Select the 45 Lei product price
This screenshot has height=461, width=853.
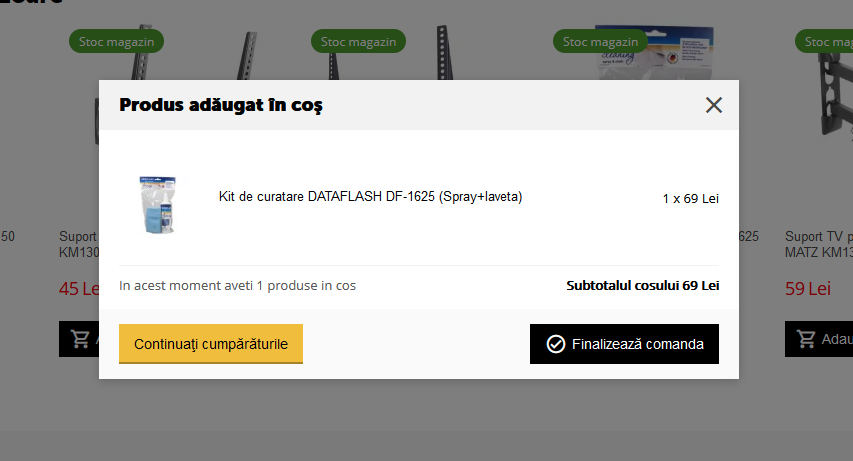[79, 288]
